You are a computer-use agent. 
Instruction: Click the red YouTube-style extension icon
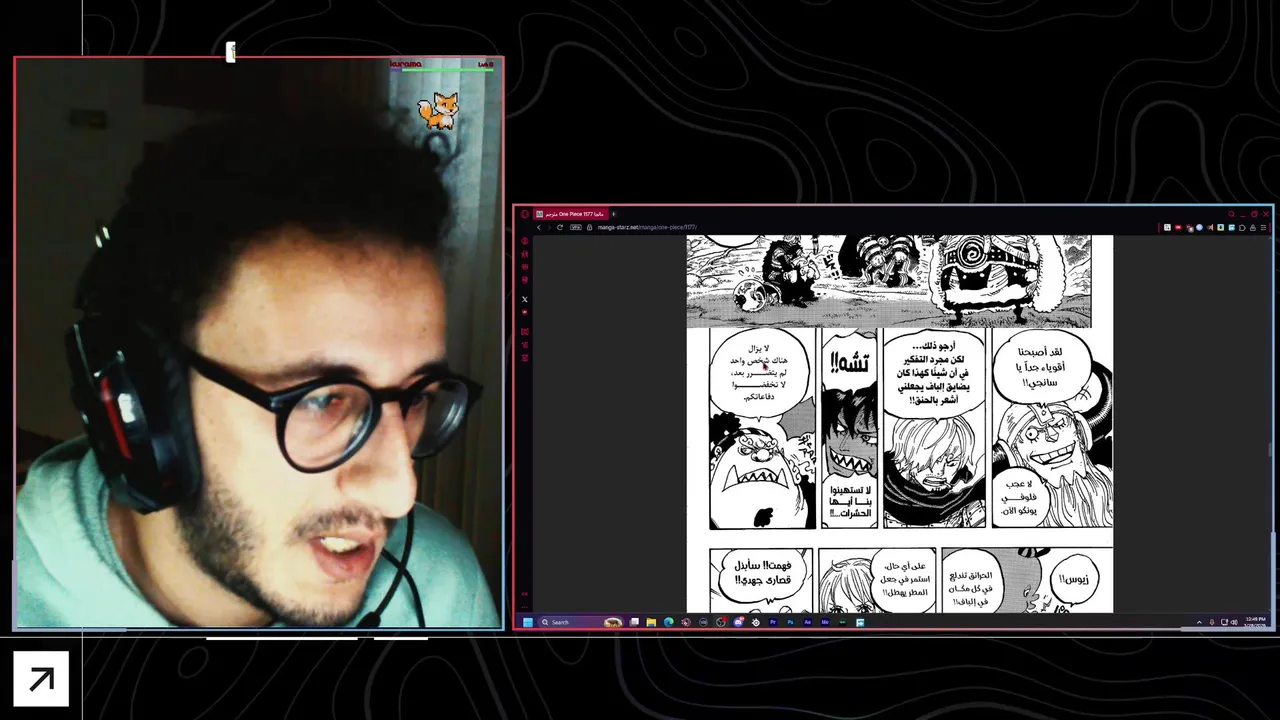[x=1178, y=227]
